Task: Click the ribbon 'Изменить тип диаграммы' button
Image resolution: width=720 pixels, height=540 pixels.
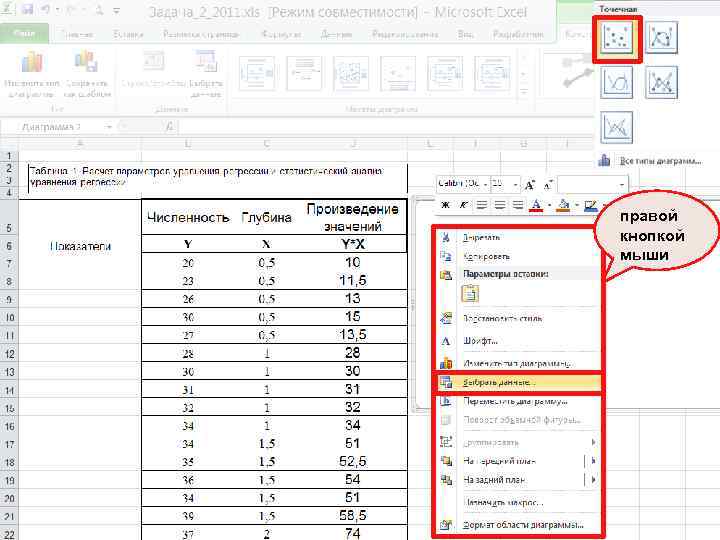Action: click(x=32, y=75)
